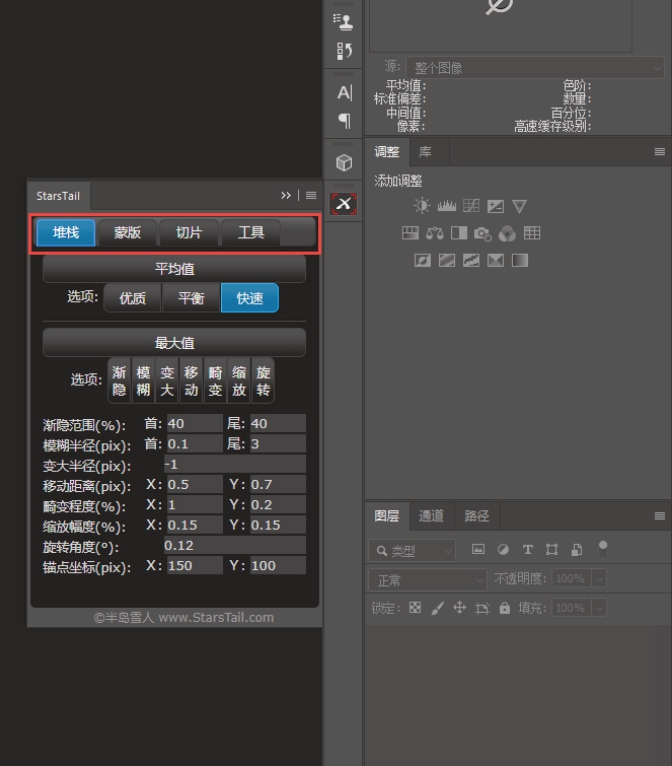Toggle lock artboard nesting icon
This screenshot has height=766, width=672.
[x=482, y=608]
